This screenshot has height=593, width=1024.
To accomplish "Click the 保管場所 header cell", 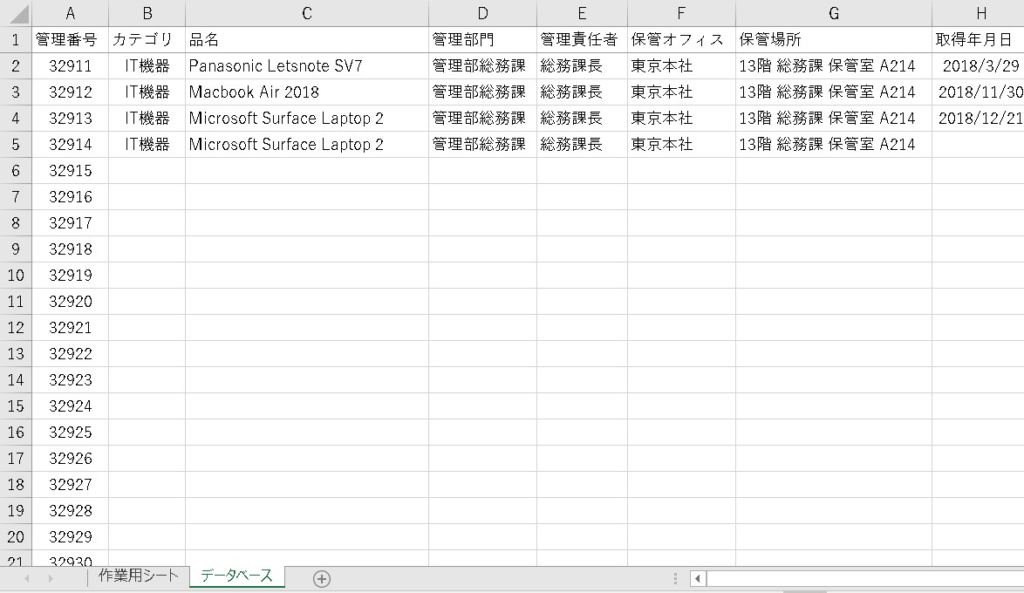I will tap(833, 40).
